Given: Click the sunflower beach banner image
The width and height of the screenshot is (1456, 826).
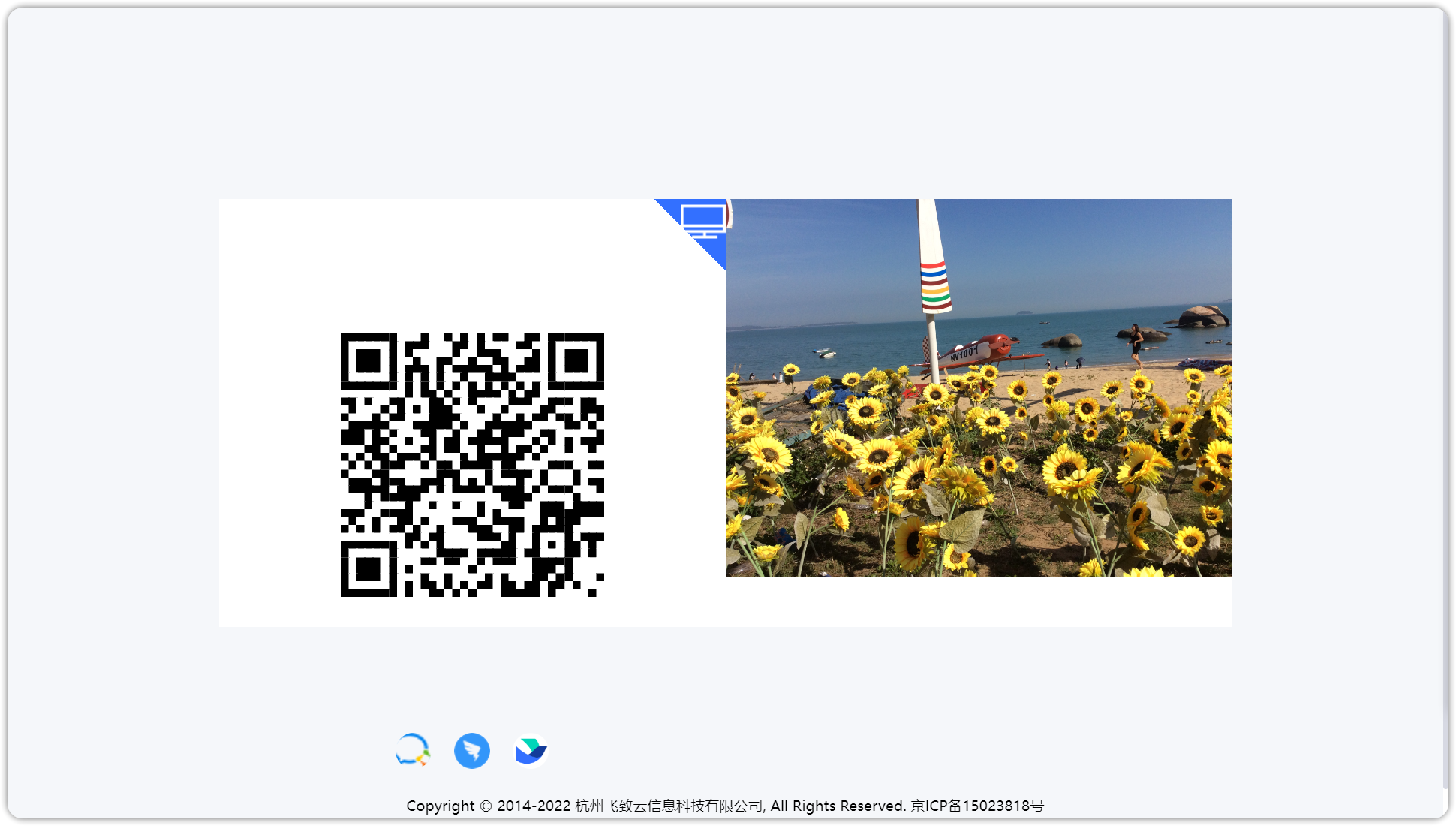Looking at the screenshot, I should pyautogui.click(x=979, y=388).
